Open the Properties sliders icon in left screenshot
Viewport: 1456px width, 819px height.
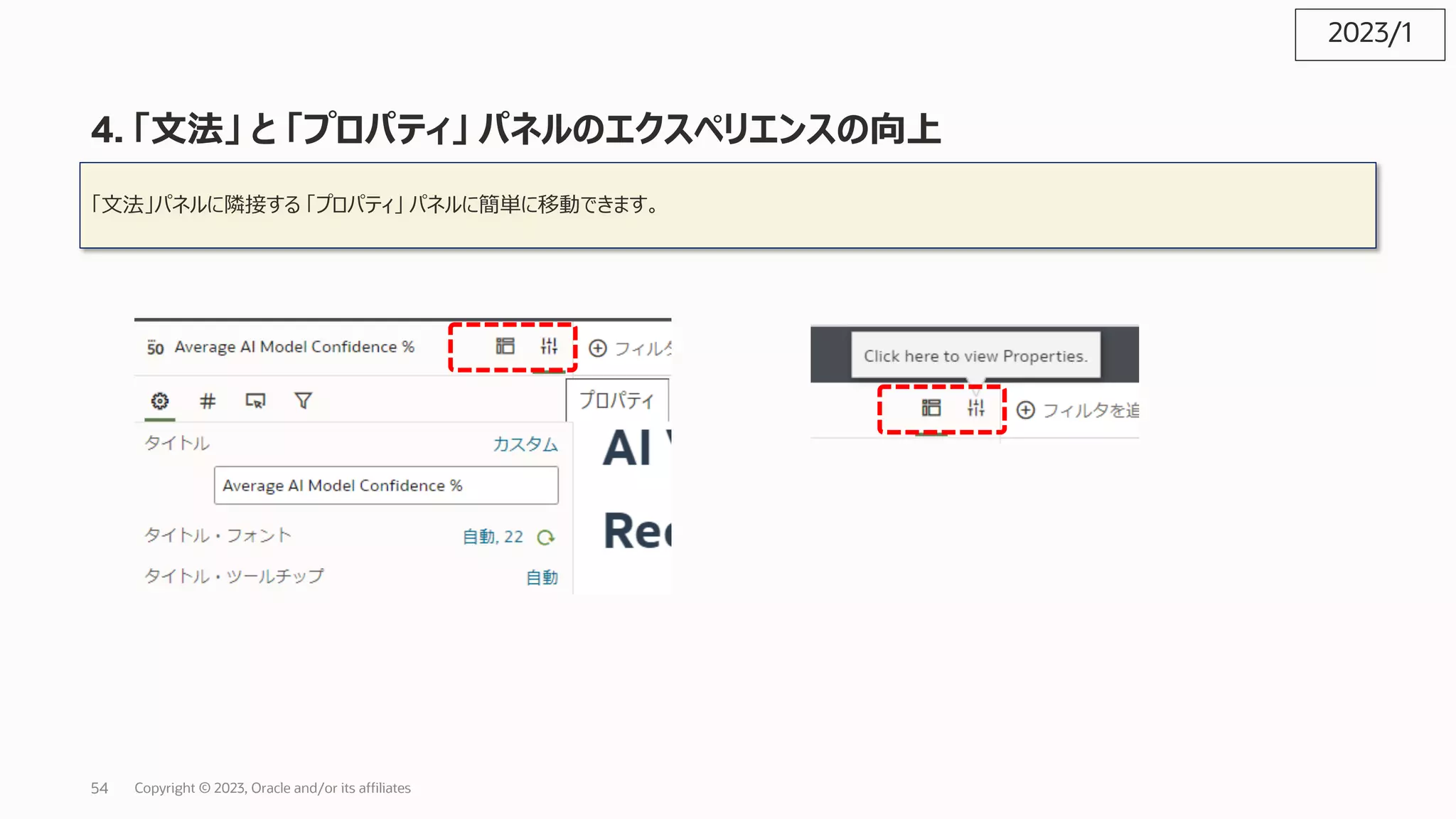[x=549, y=346]
